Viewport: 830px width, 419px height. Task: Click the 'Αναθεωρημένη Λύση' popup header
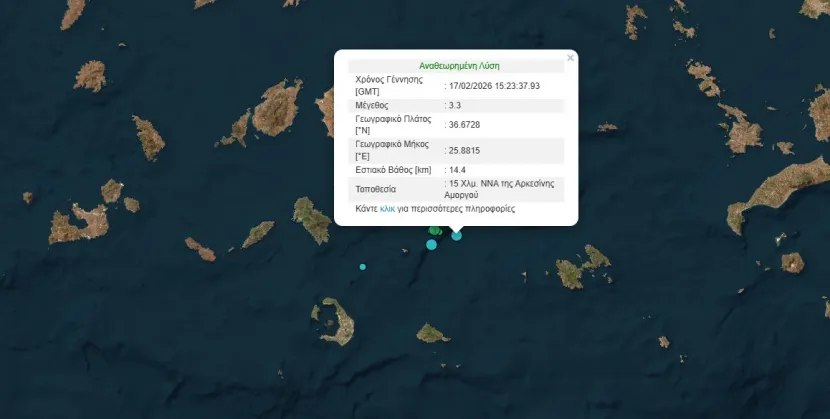(x=459, y=66)
